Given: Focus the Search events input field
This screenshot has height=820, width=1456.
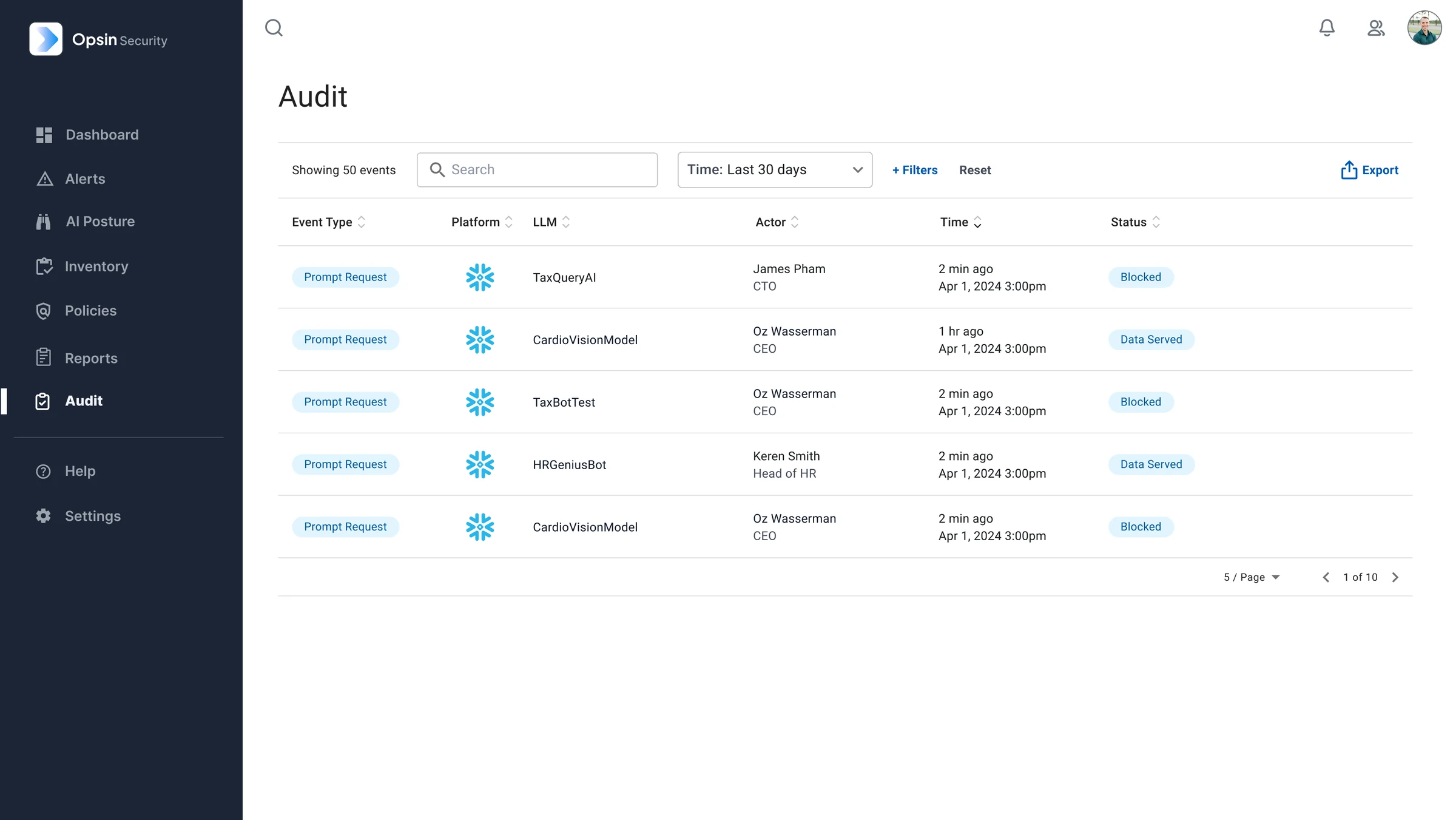Looking at the screenshot, I should tap(537, 170).
